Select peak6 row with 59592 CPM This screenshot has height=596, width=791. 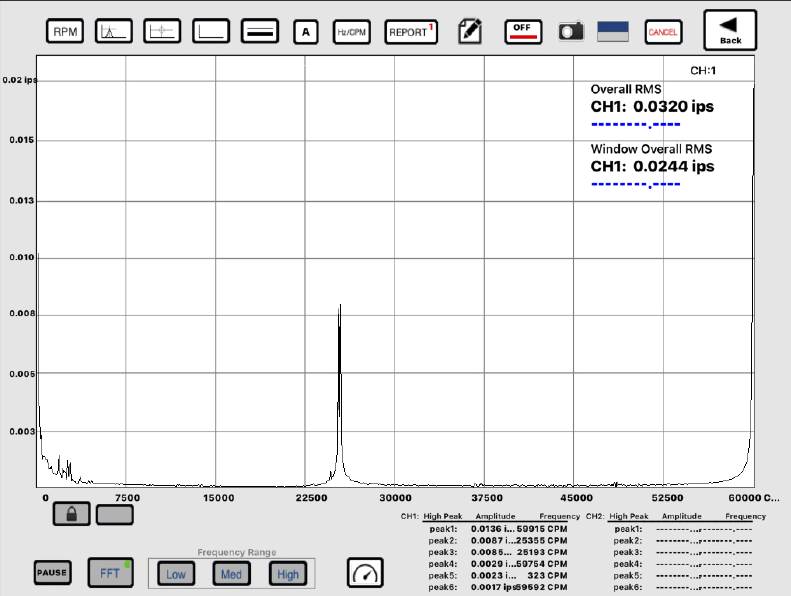coord(498,587)
